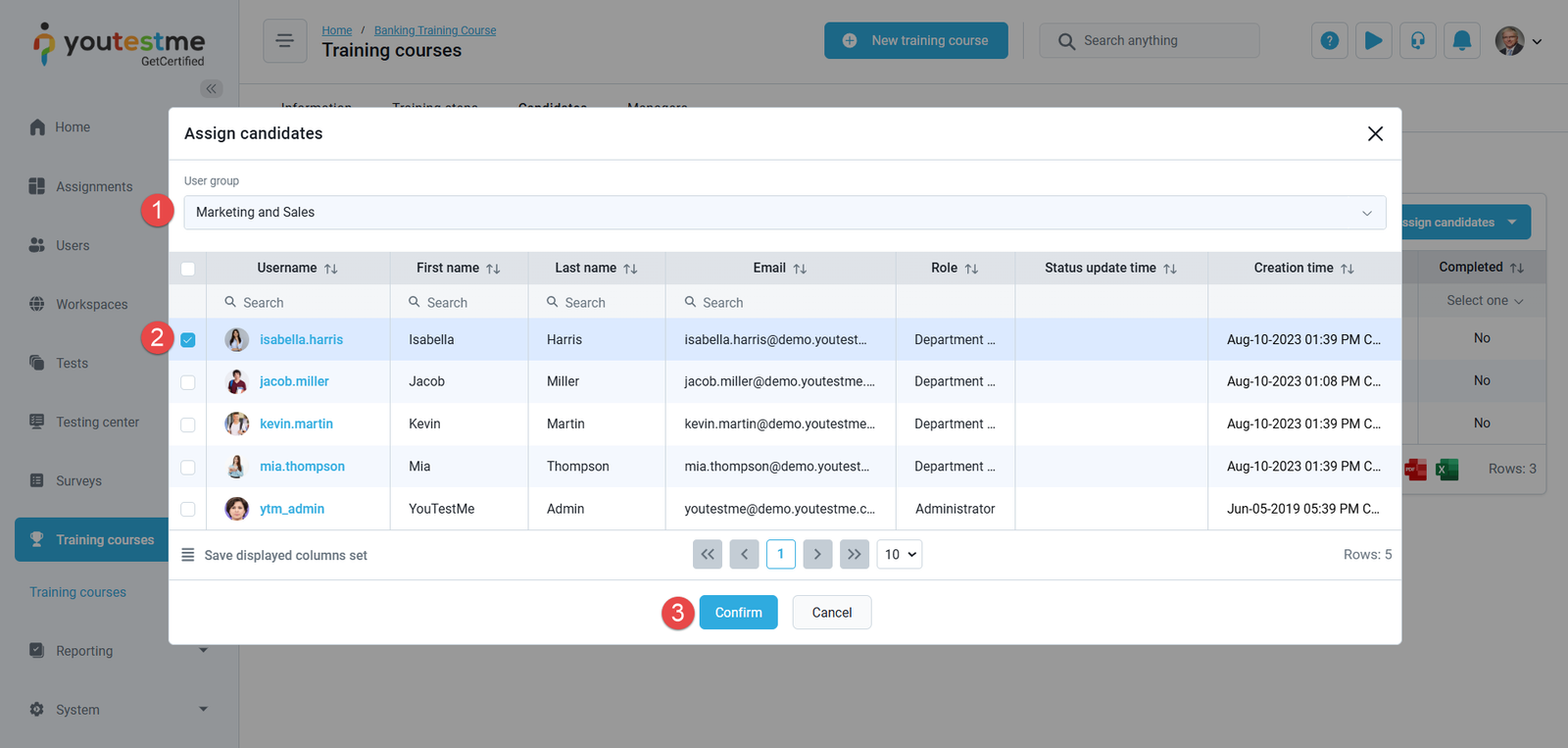Close the Assign candidates dialog

click(x=1375, y=134)
